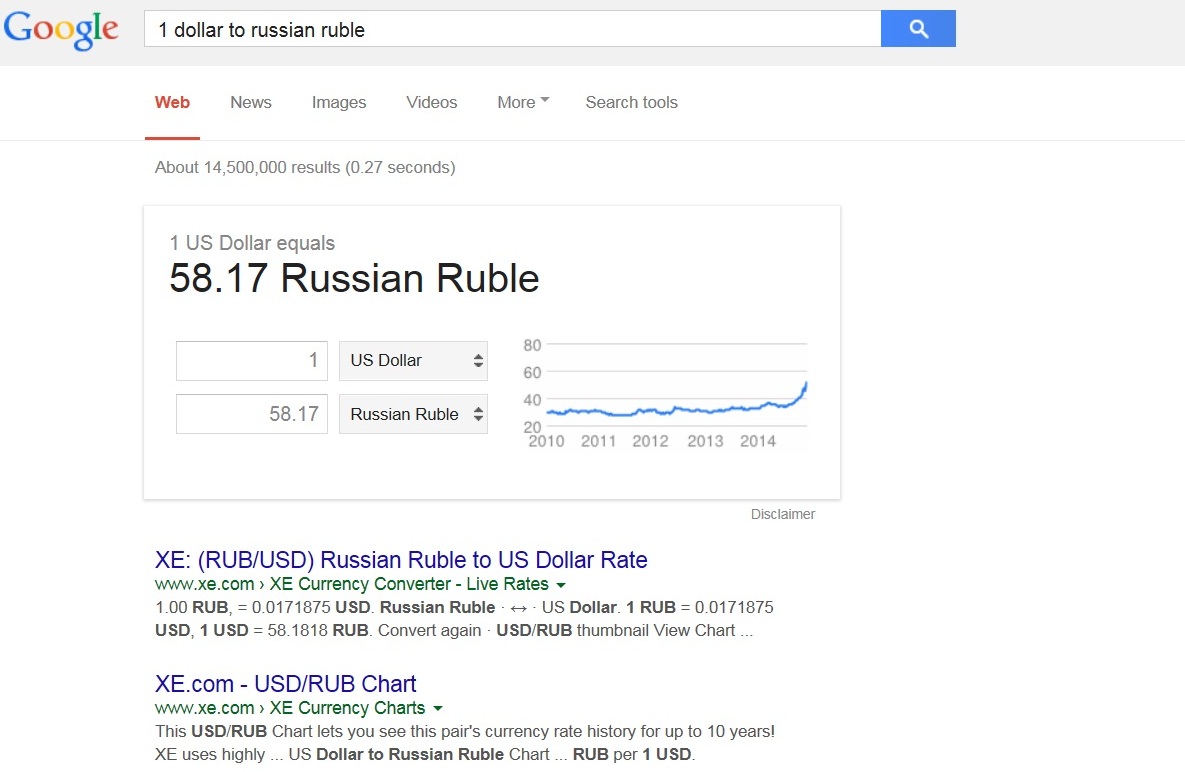Open the Russian Ruble currency dropdown
The width and height of the screenshot is (1185, 772).
(x=413, y=415)
